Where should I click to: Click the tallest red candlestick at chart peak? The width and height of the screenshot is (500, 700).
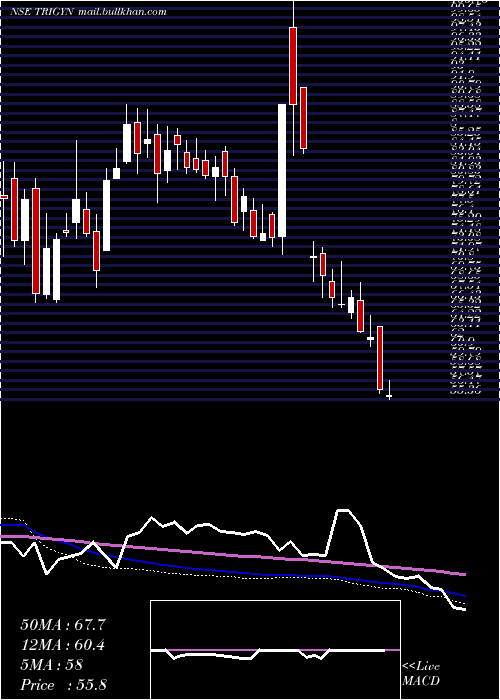click(x=293, y=66)
